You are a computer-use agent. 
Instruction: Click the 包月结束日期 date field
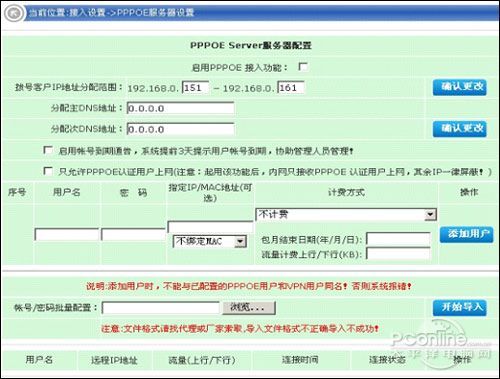tap(398, 239)
